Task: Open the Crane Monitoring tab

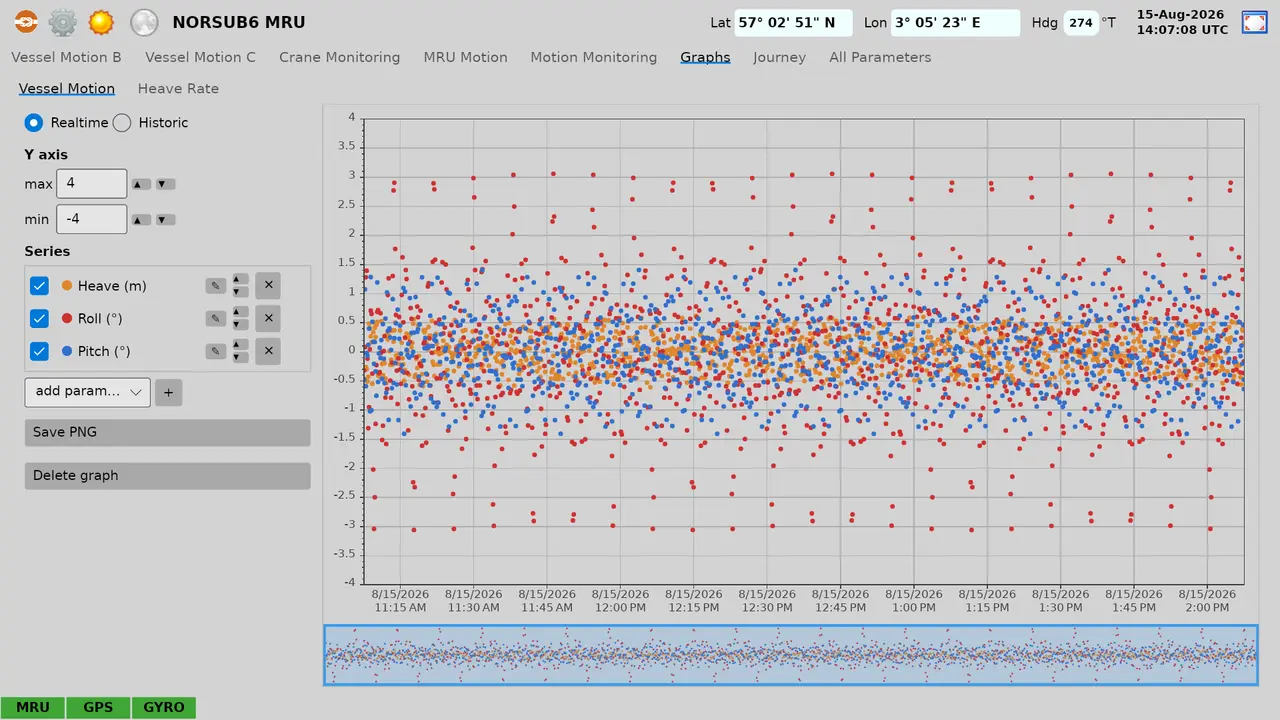Action: click(x=339, y=57)
